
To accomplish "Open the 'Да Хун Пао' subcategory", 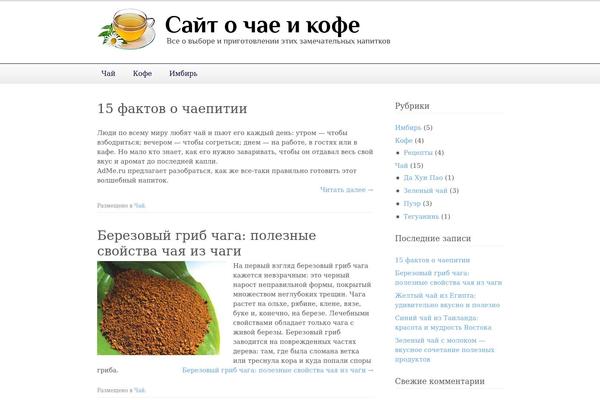I will click(423, 178).
